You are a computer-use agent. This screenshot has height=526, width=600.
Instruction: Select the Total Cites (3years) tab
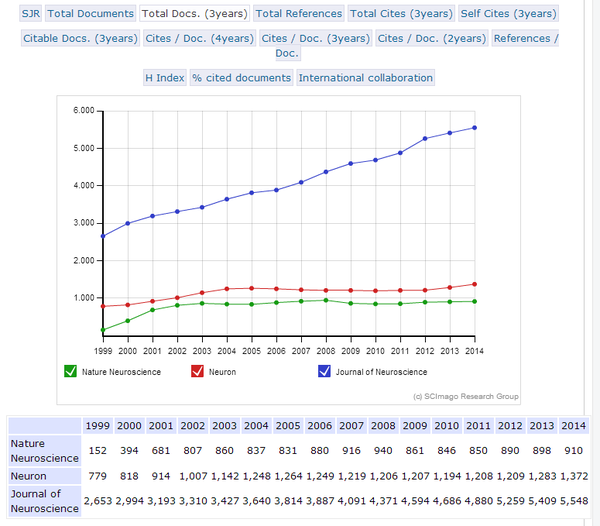point(400,14)
